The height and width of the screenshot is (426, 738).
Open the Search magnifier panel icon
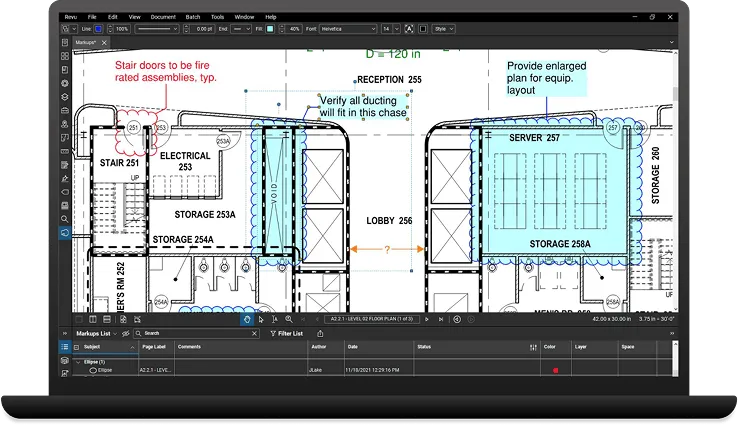(65, 219)
